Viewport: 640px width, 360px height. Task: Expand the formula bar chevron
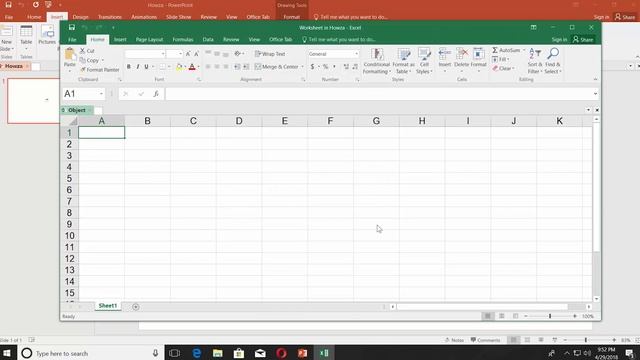pos(595,94)
